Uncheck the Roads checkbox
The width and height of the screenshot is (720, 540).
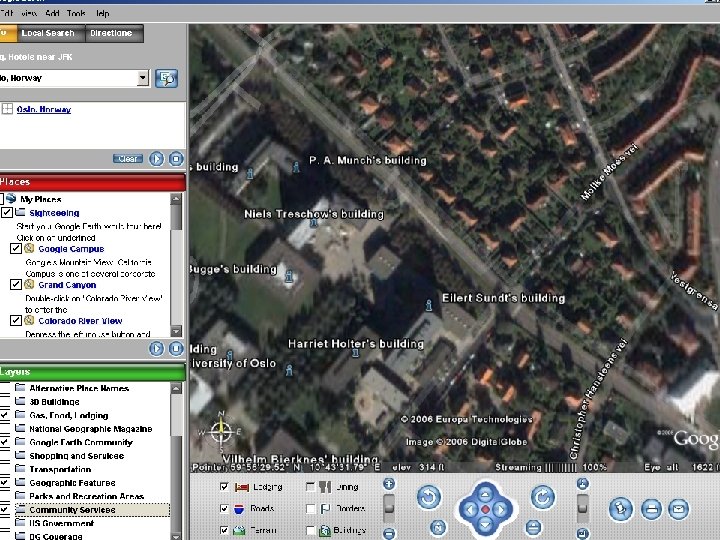224,508
